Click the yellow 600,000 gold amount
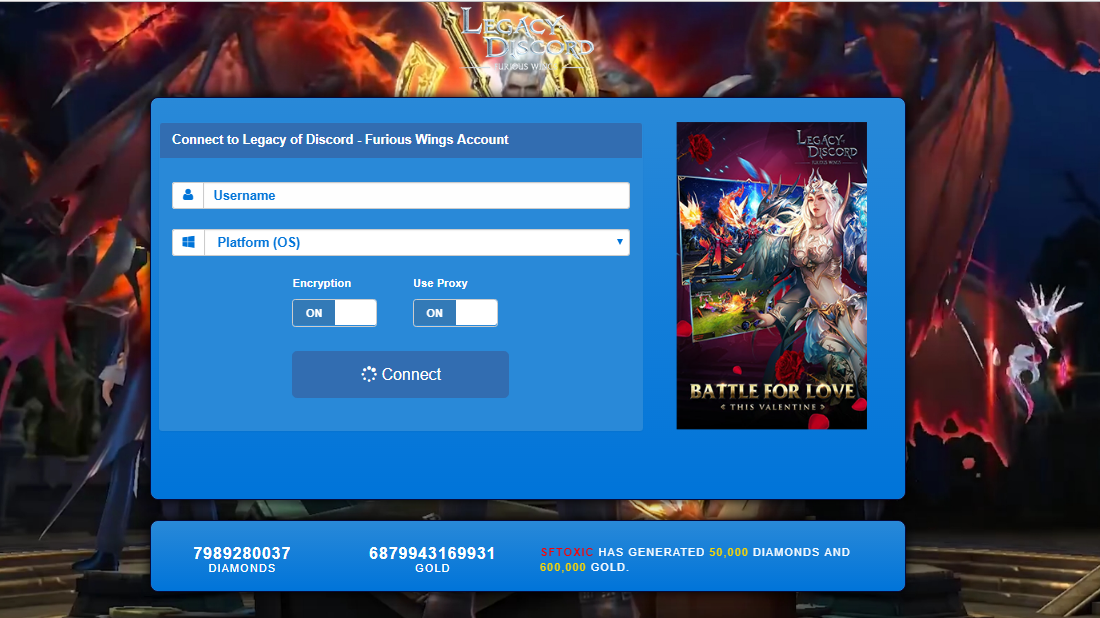Image resolution: width=1100 pixels, height=618 pixels. pyautogui.click(x=563, y=567)
